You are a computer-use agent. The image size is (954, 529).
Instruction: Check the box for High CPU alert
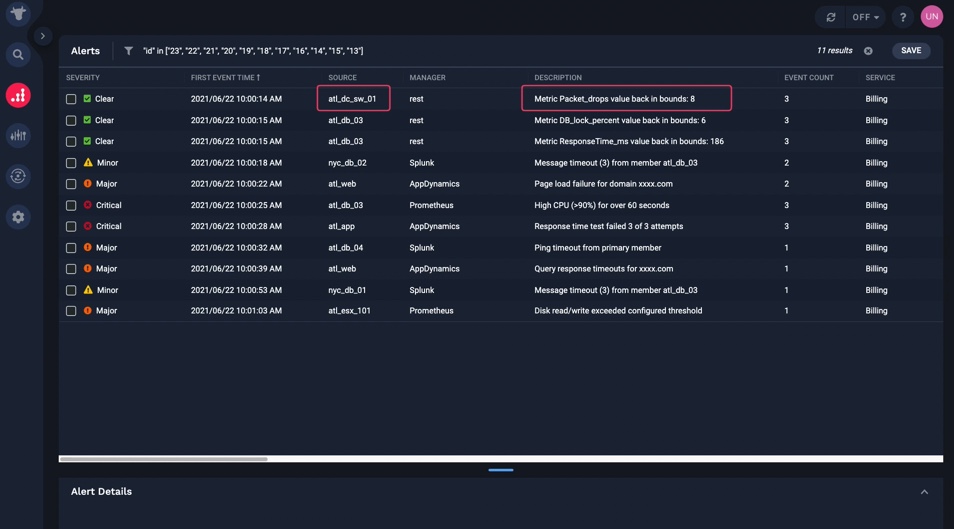(x=71, y=206)
